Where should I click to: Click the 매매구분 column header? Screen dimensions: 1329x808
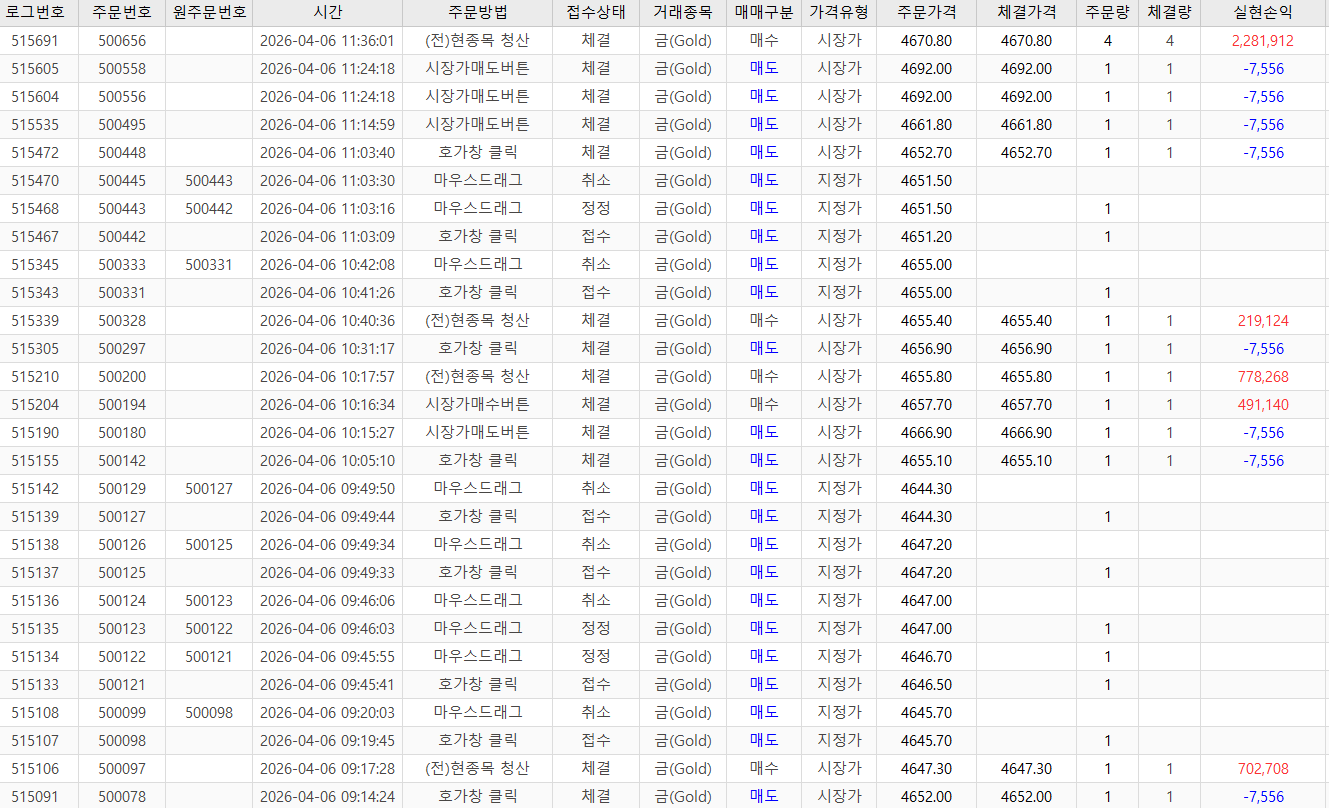[764, 13]
